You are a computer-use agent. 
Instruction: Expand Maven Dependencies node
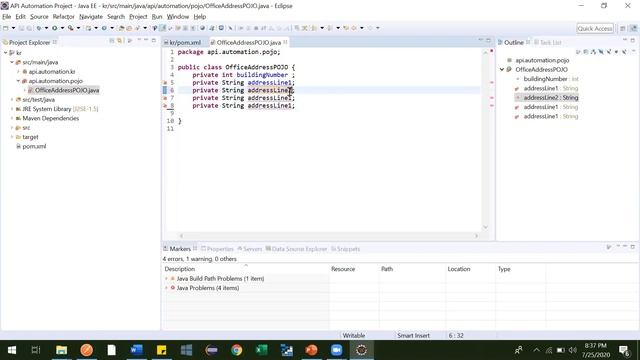click(x=12, y=118)
